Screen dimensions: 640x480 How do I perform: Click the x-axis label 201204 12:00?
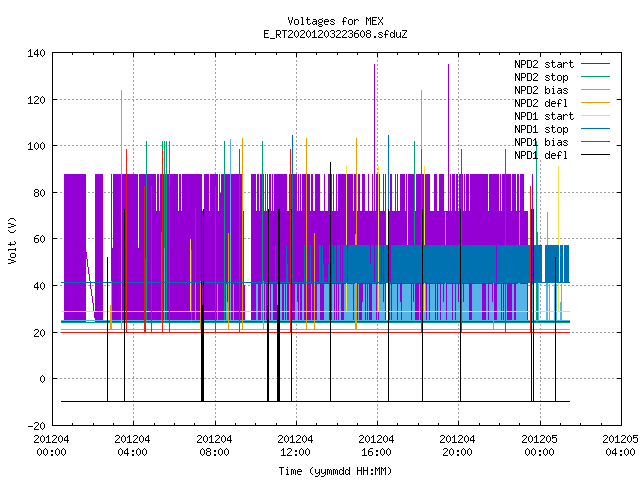point(295,446)
